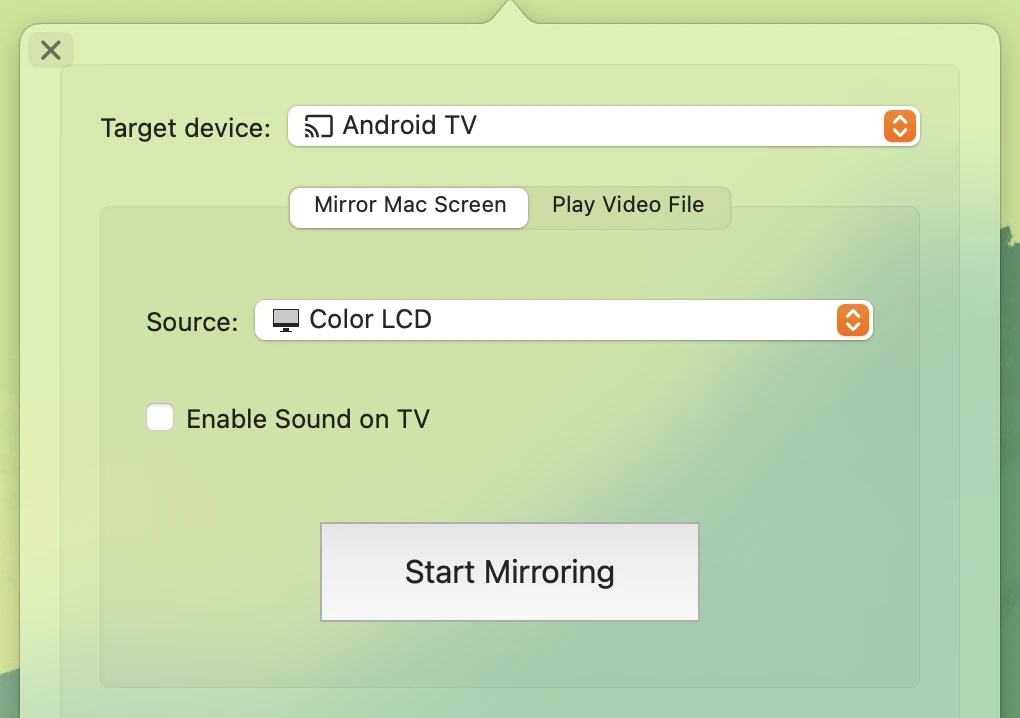This screenshot has width=1020, height=718.
Task: Click the Target device label
Action: pyautogui.click(x=184, y=128)
